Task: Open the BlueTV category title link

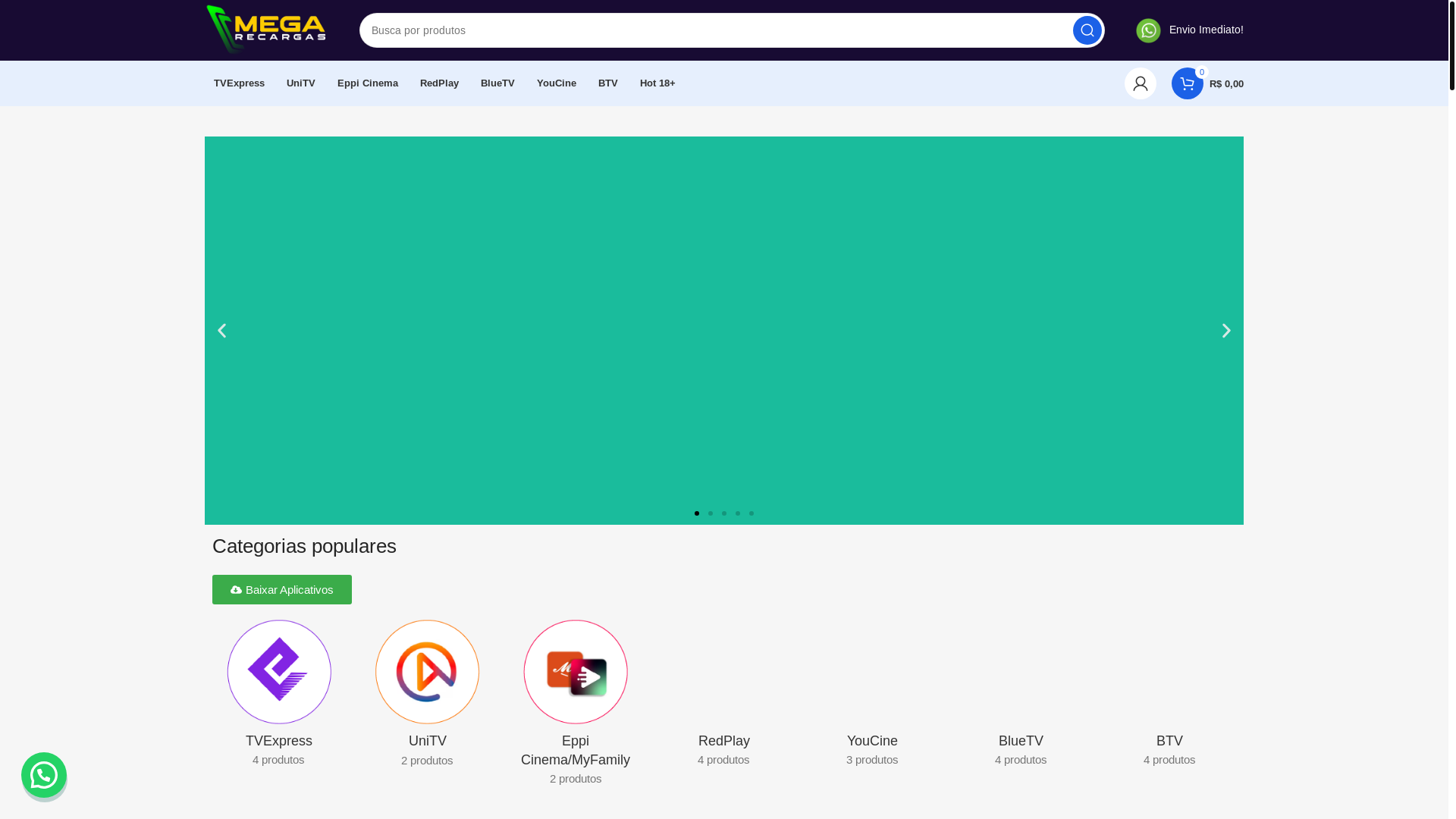Action: pyautogui.click(x=1021, y=741)
